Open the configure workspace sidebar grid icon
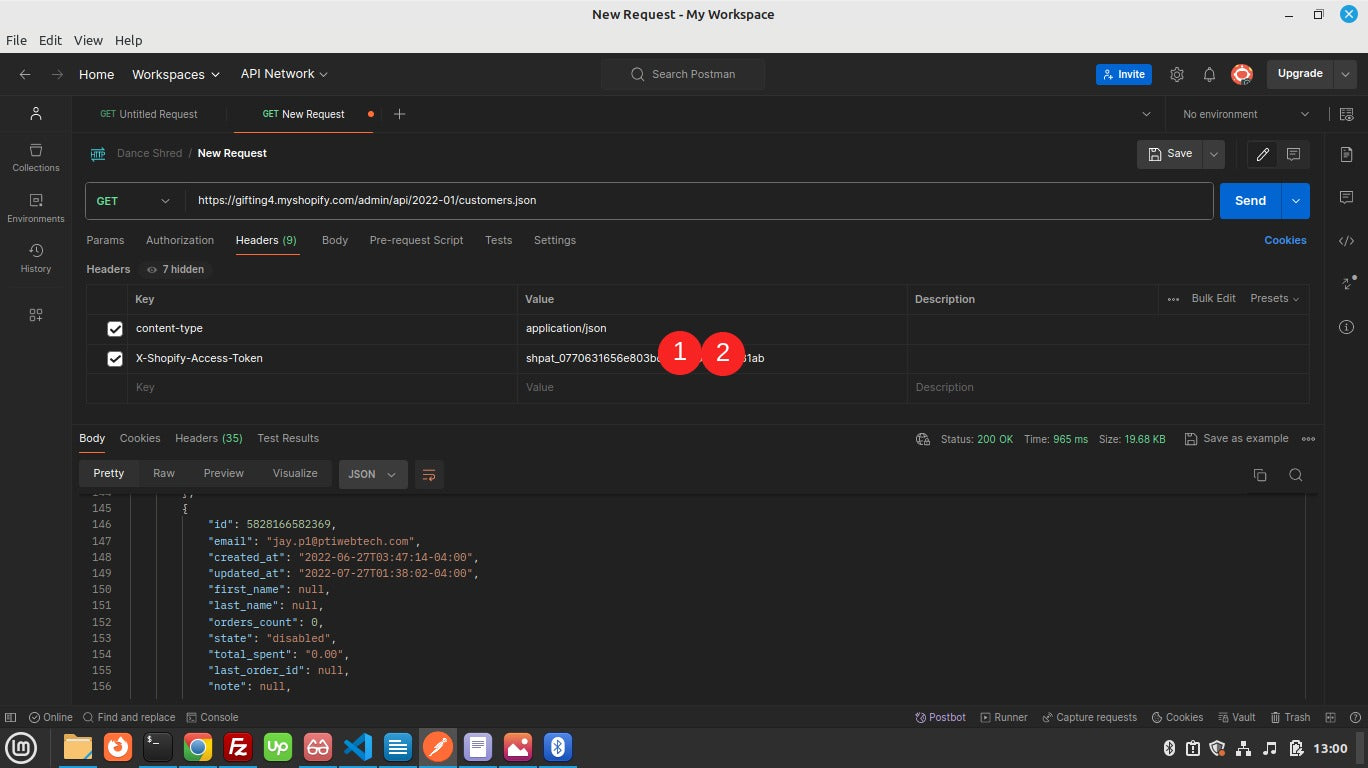 (36, 314)
